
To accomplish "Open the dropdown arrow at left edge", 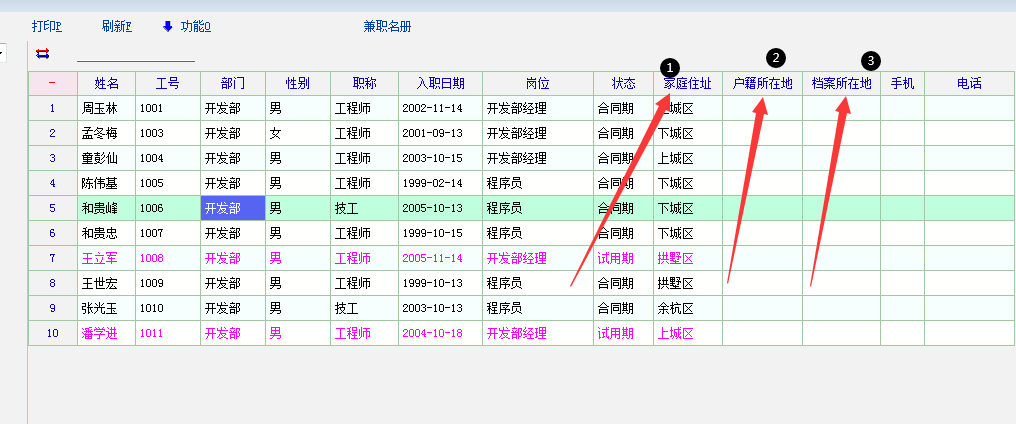I will 2,52.
